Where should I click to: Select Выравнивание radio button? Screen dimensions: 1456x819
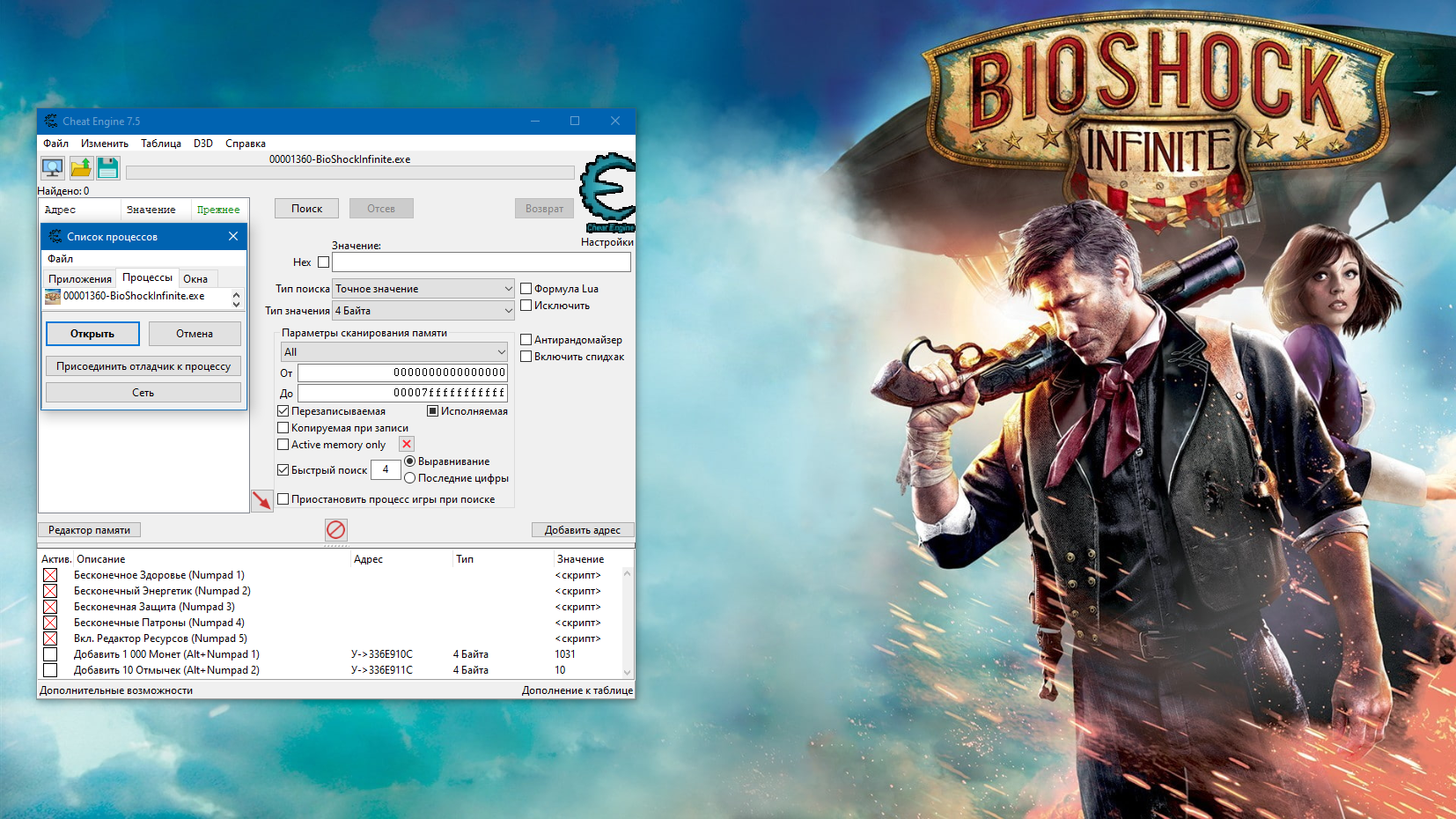[409, 461]
